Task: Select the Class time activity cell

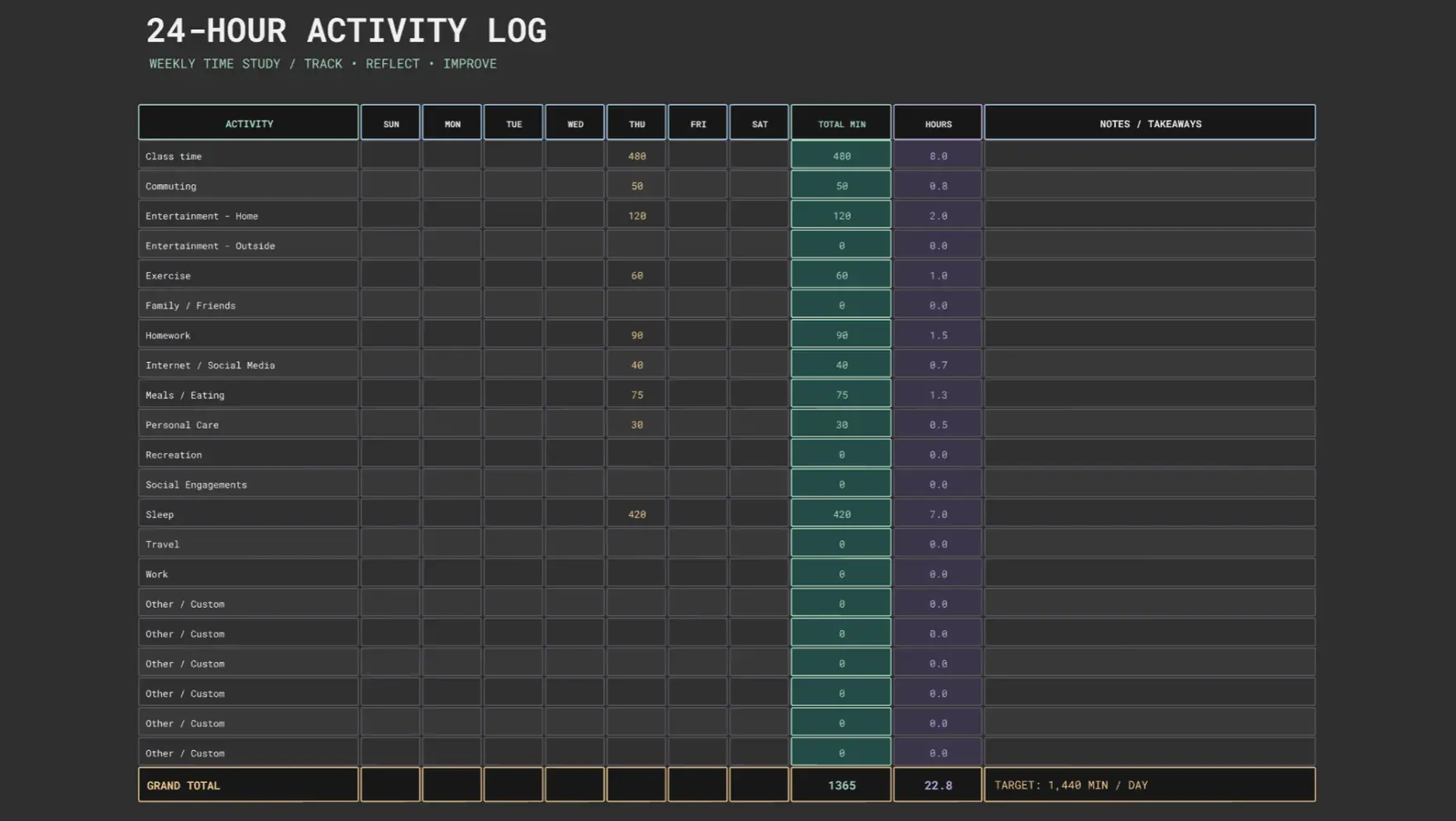Action: [x=248, y=155]
